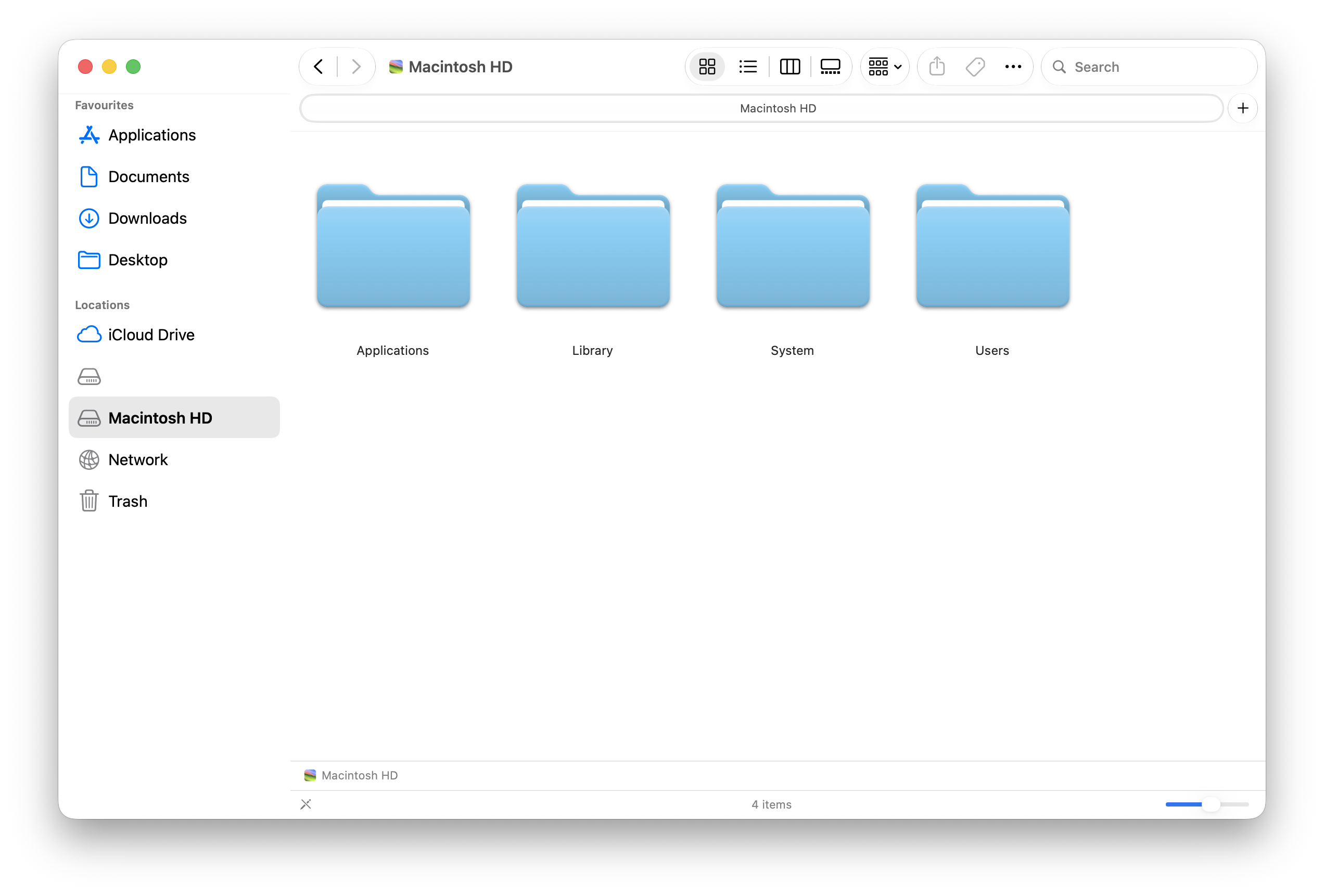
Task: Open the Group By dropdown
Action: [885, 67]
